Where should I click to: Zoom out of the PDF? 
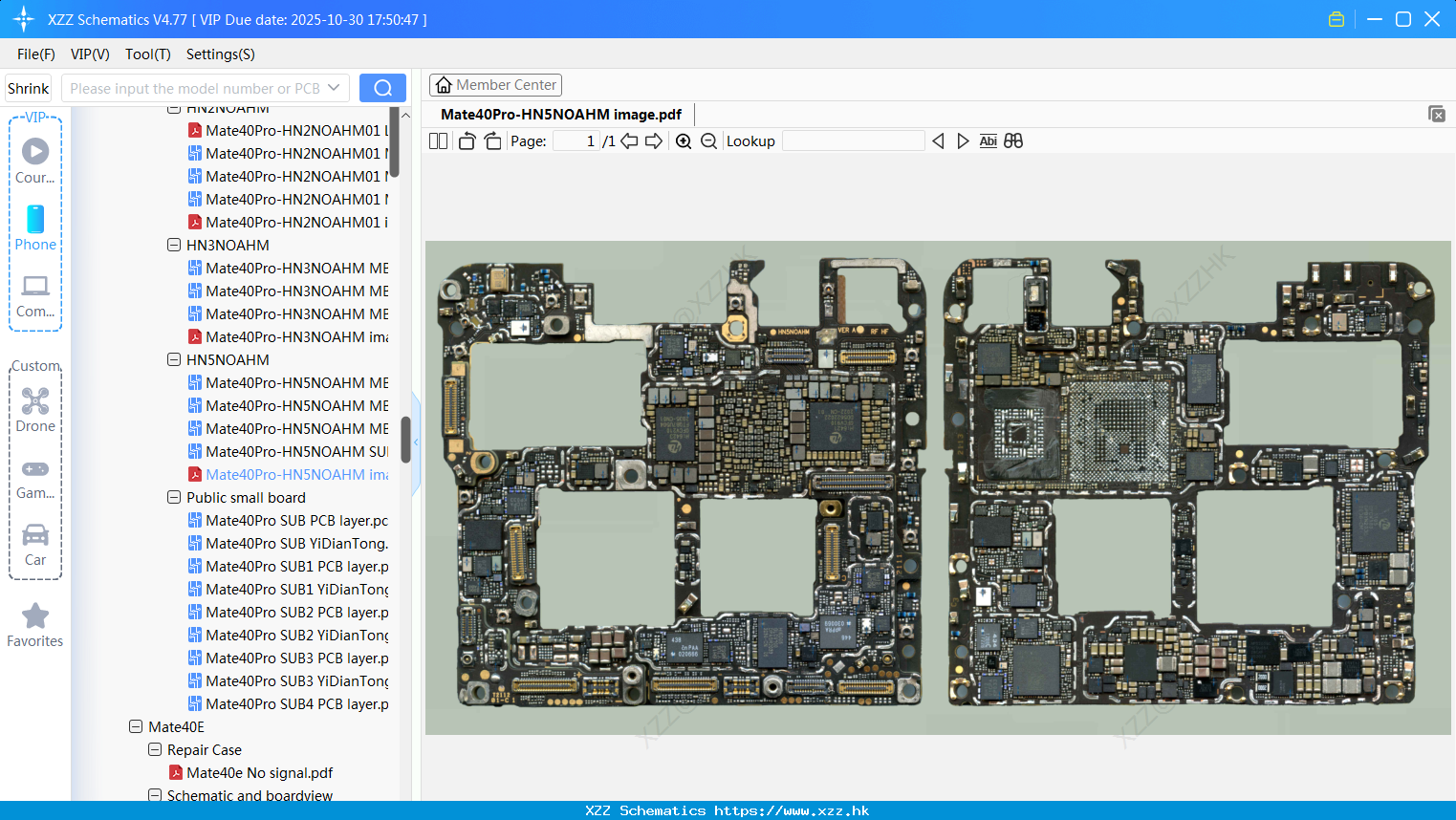point(708,141)
